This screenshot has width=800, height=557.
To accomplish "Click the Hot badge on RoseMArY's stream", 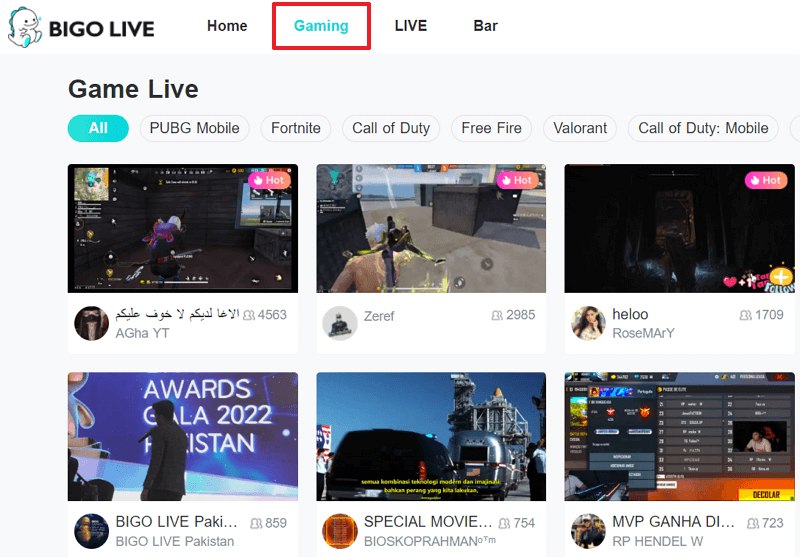I will [x=766, y=180].
